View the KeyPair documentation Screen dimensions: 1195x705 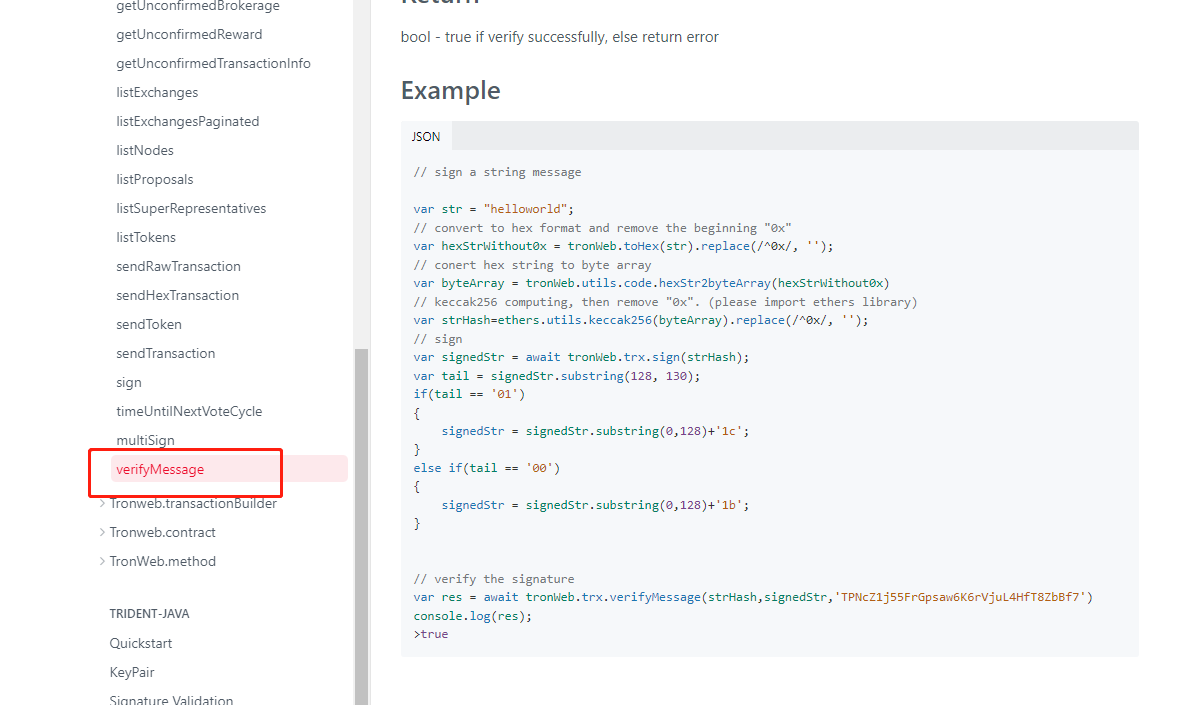point(130,672)
